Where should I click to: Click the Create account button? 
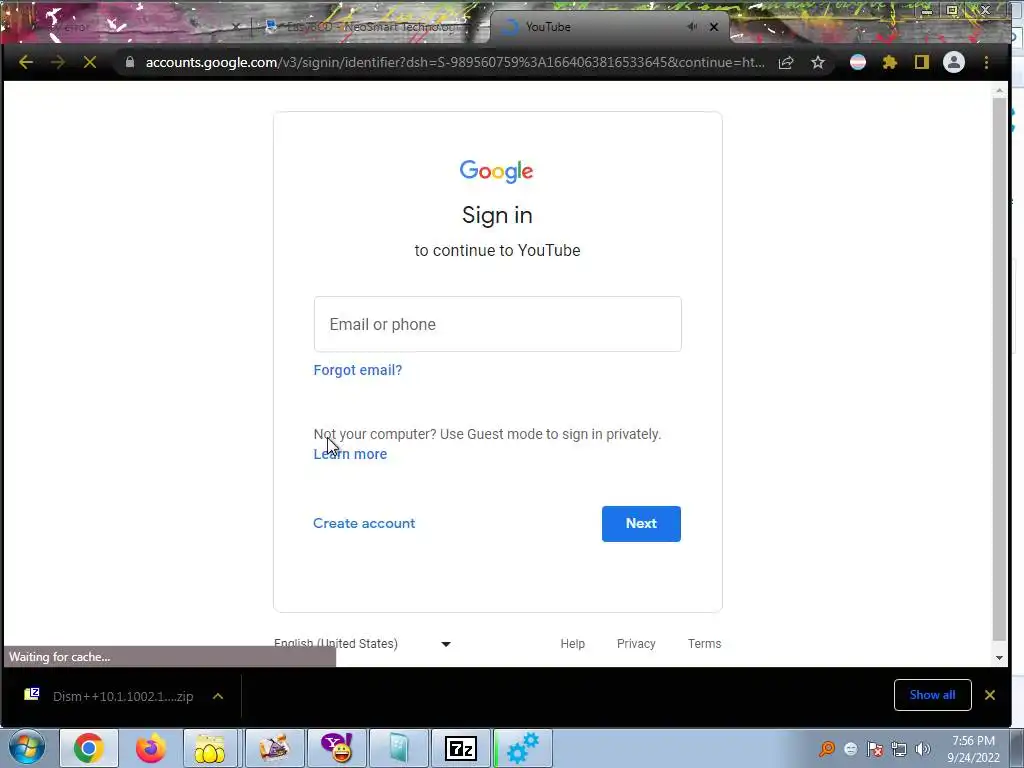pyautogui.click(x=364, y=523)
